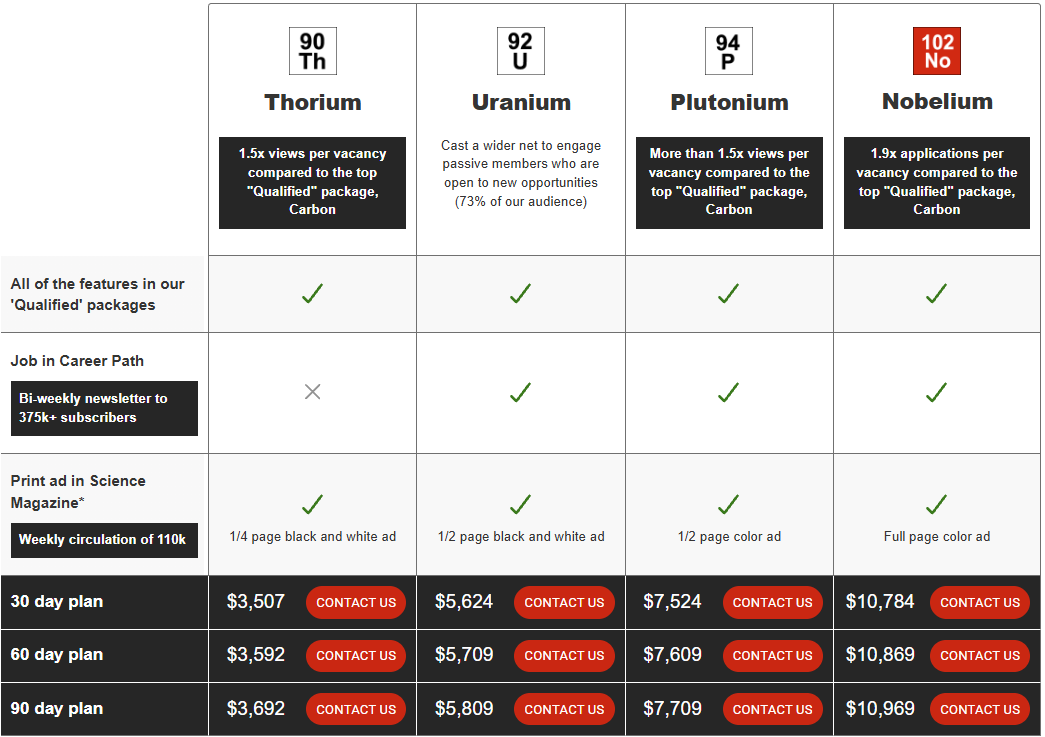1045x737 pixels.
Task: Select the Thorium package heading
Action: pos(313,102)
